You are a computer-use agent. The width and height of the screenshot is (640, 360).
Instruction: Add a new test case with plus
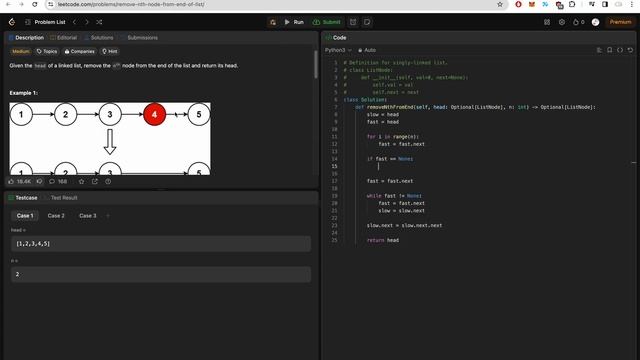click(x=108, y=216)
